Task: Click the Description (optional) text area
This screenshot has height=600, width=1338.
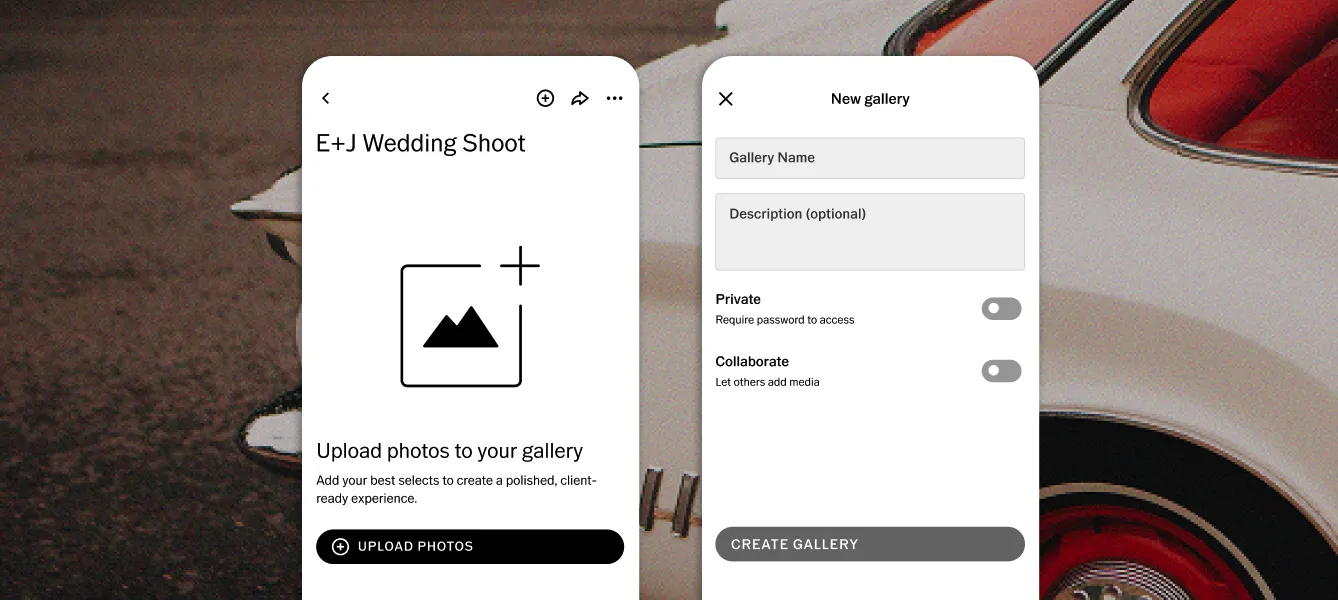Action: [870, 232]
